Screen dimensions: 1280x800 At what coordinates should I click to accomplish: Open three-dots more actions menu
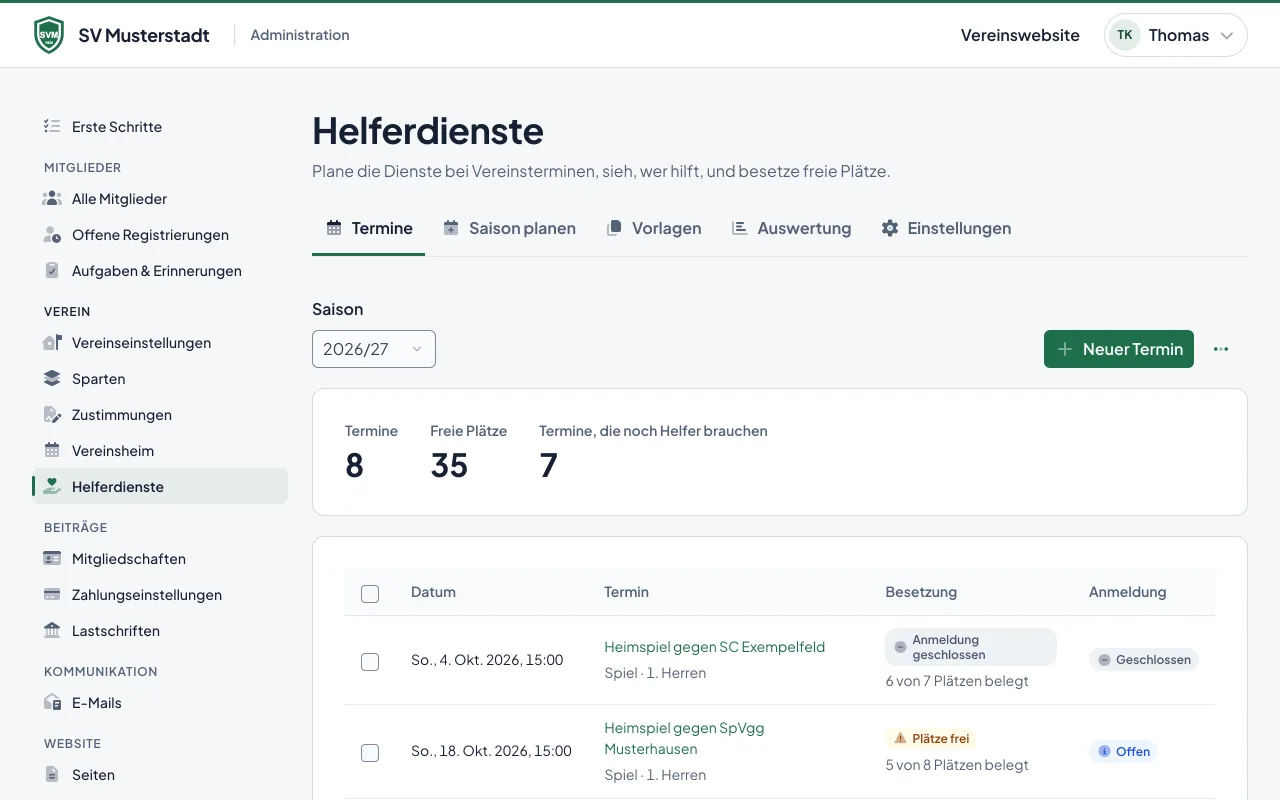[1221, 349]
